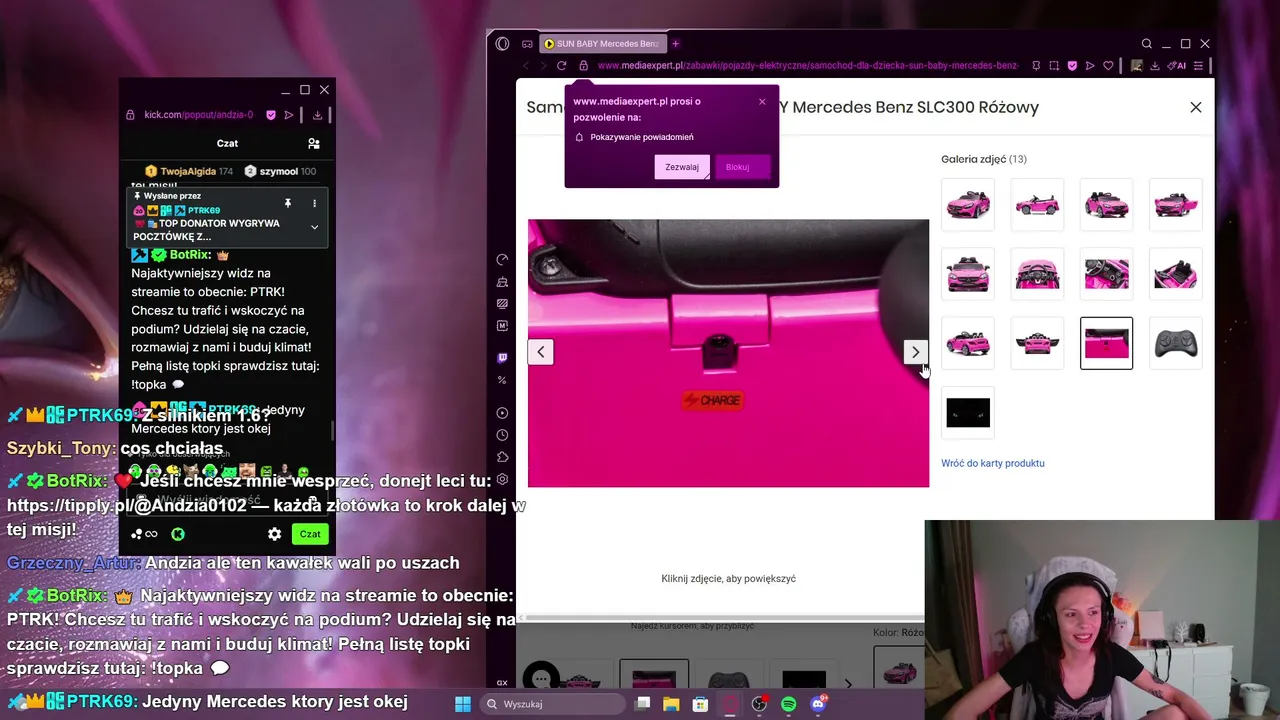Open Settings gear in Opera sidebar
1280x720 pixels.
(502, 479)
